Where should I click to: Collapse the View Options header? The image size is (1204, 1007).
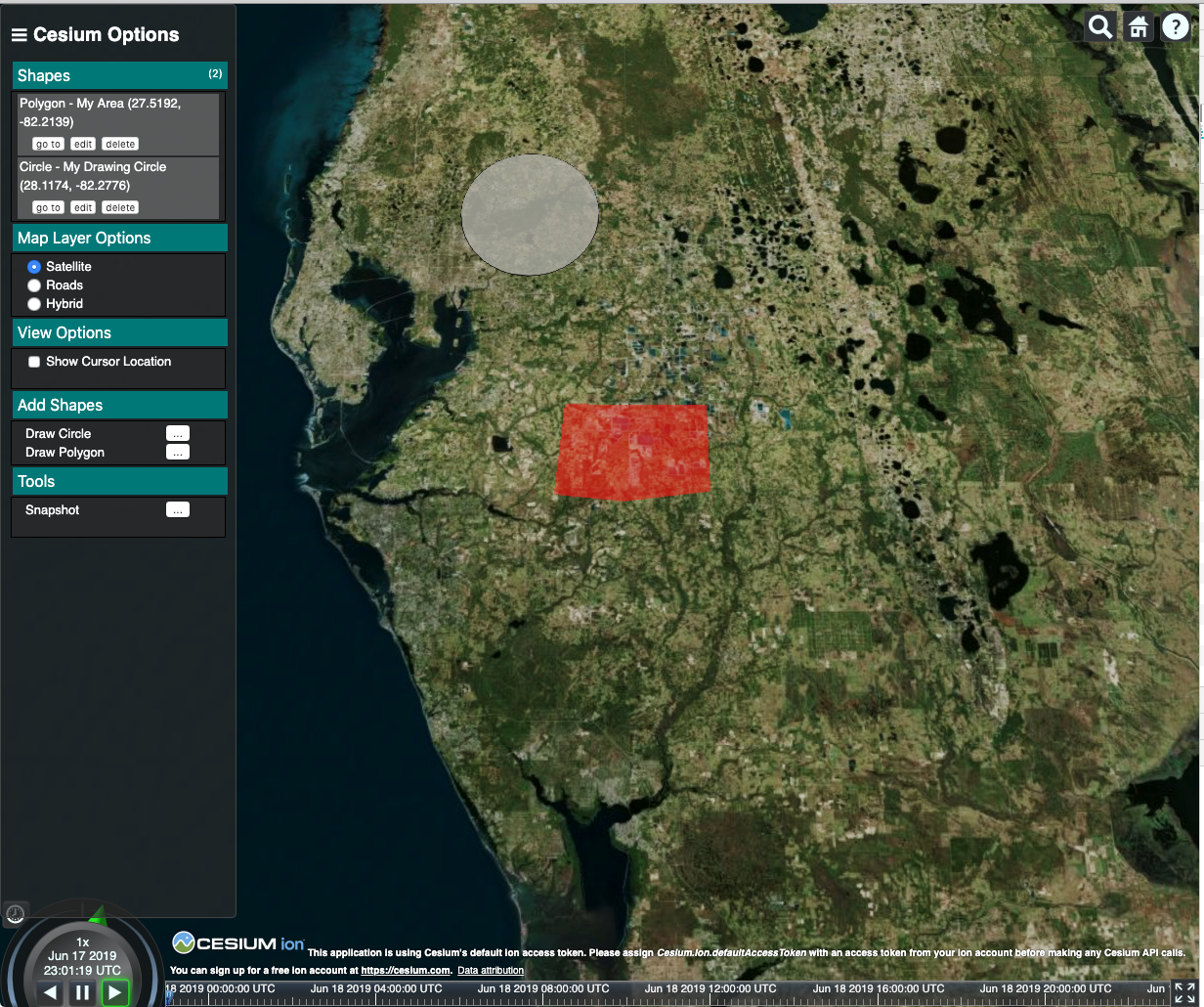(120, 332)
